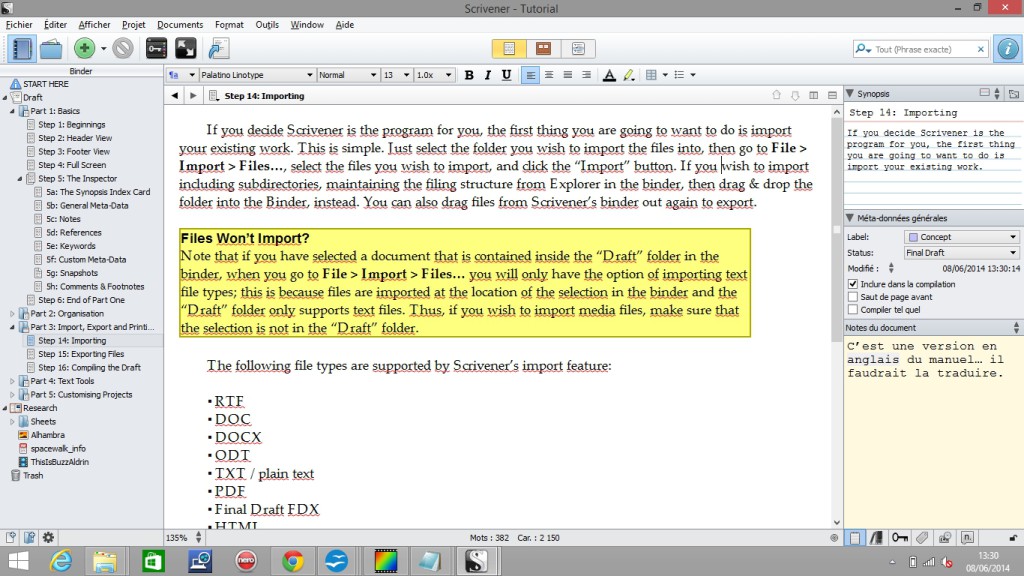This screenshot has height=576, width=1024.
Task: Open the Afficher menu
Action: click(94, 25)
